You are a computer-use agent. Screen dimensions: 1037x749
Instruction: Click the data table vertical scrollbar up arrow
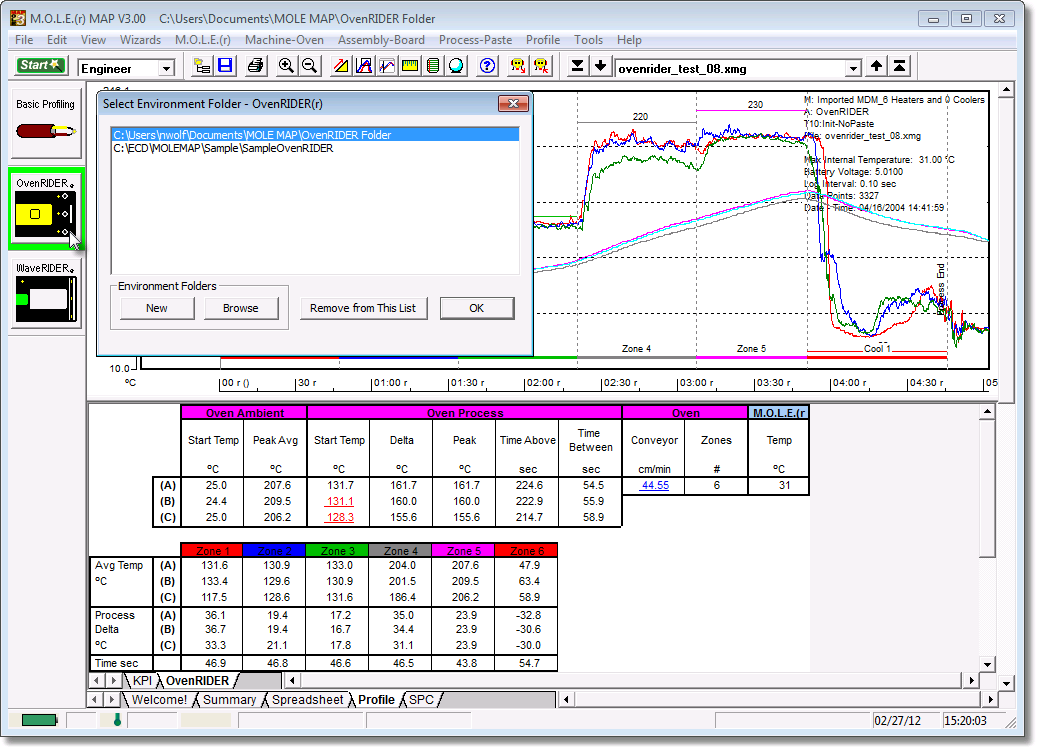(x=987, y=412)
